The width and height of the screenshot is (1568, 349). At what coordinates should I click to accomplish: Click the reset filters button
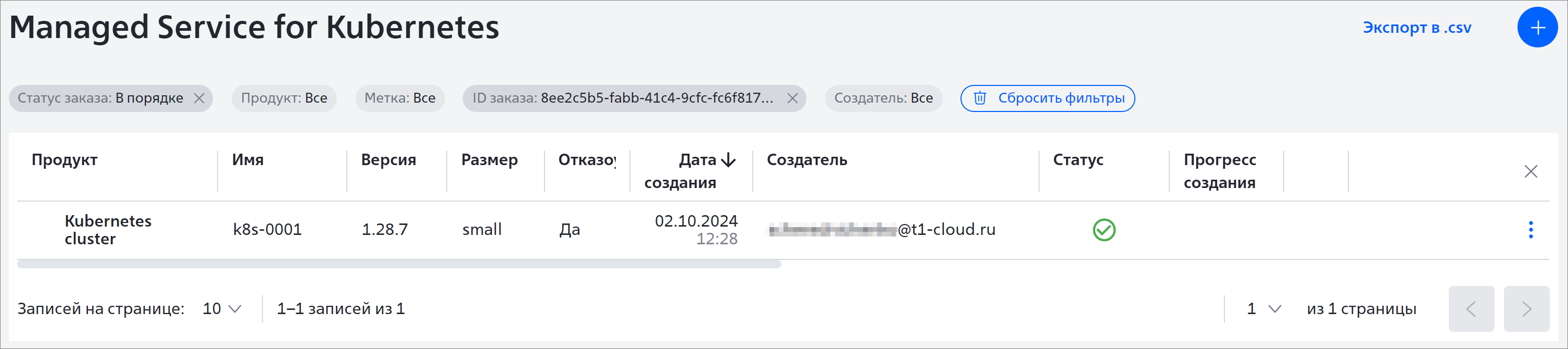[1047, 98]
